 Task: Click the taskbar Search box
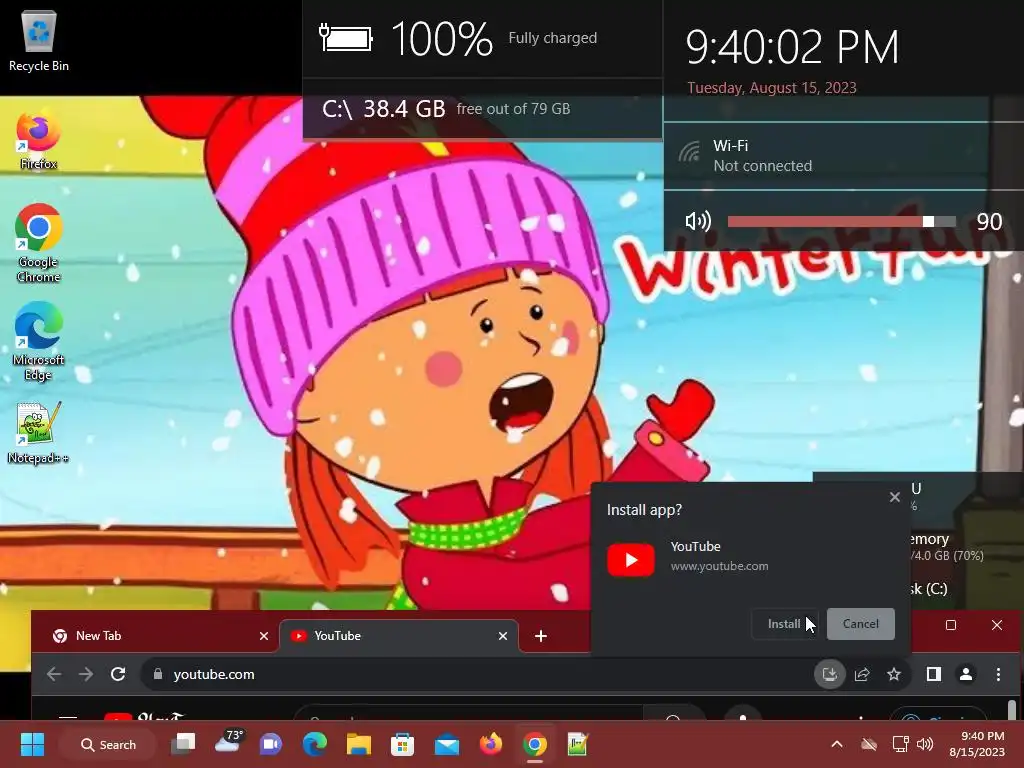(107, 744)
